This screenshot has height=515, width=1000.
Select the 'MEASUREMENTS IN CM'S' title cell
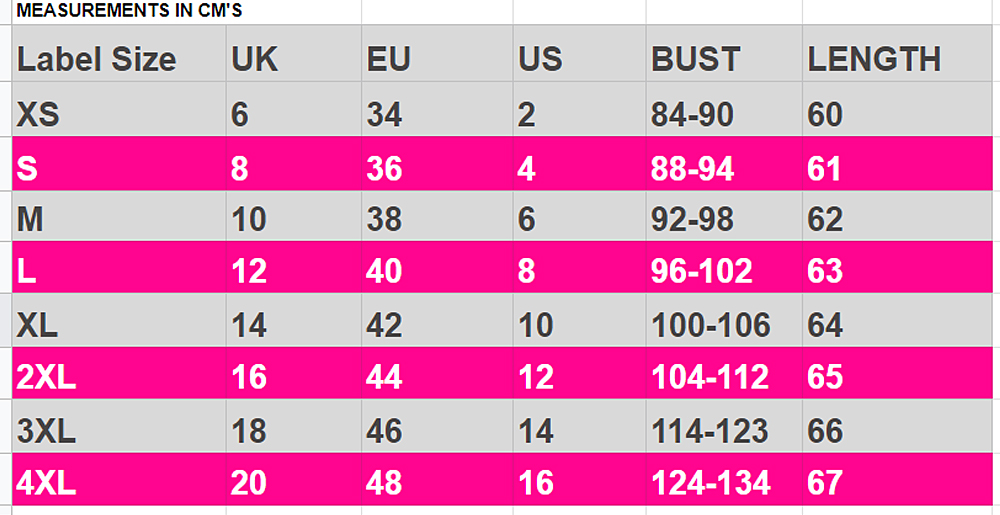pyautogui.click(x=130, y=11)
